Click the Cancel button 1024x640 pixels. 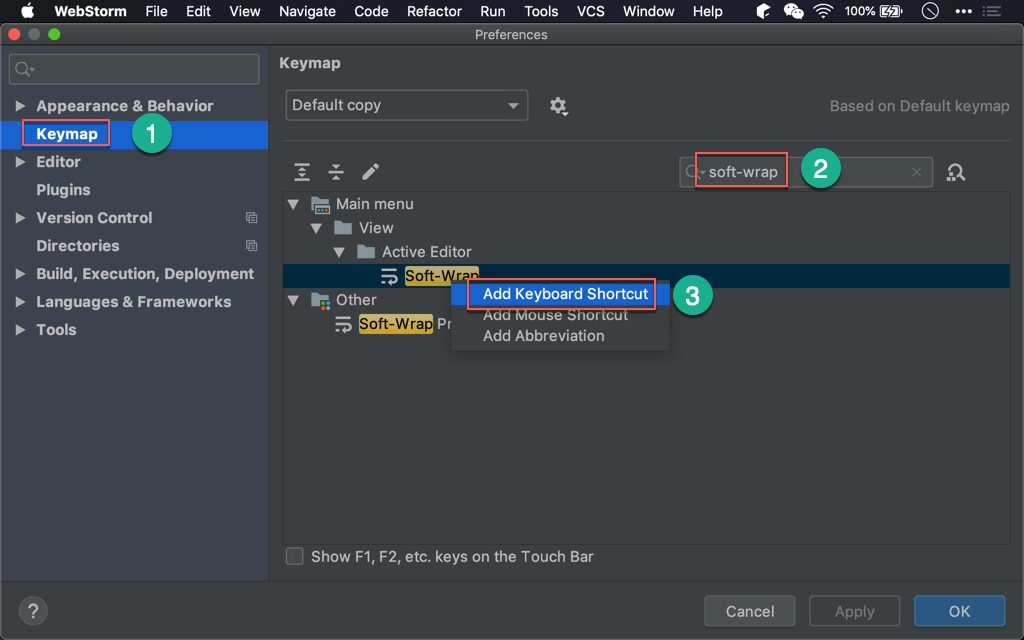pos(750,611)
